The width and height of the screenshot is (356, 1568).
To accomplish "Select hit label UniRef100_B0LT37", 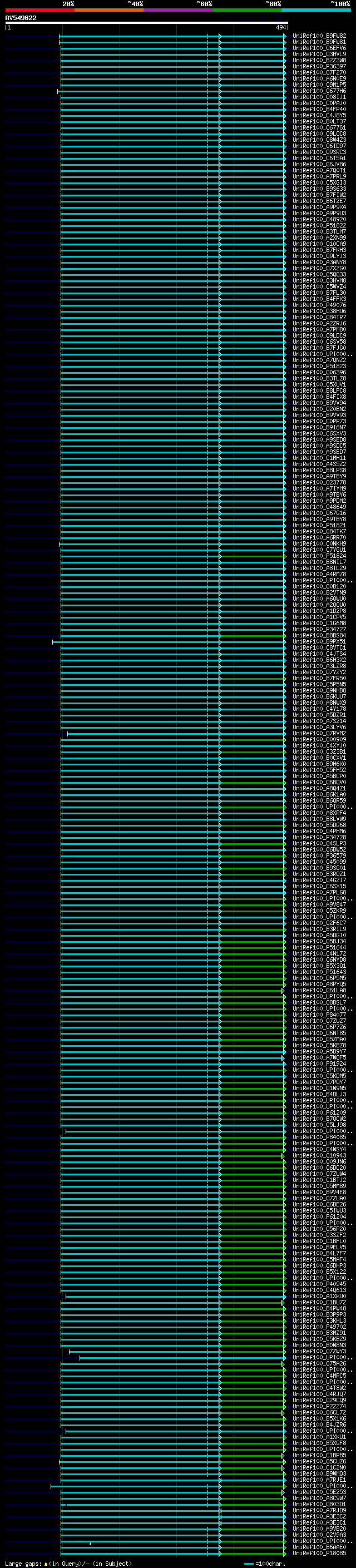I will coord(319,121).
